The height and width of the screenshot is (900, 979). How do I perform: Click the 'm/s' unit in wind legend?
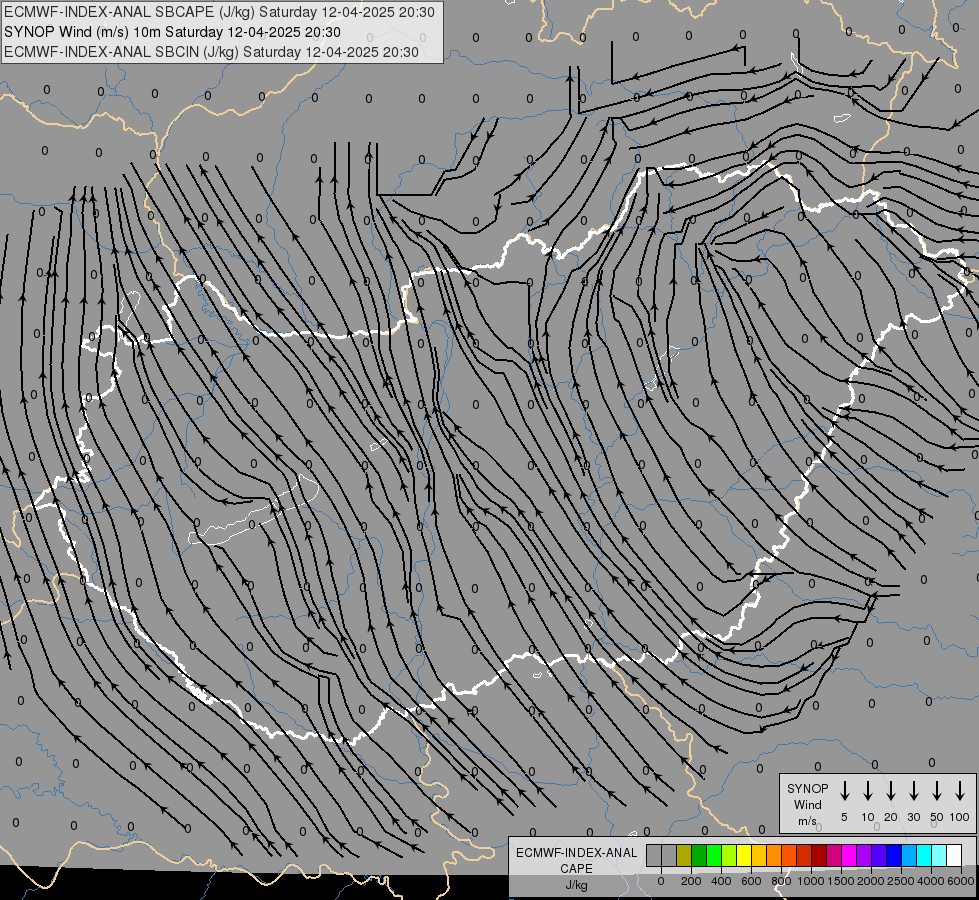click(x=807, y=821)
